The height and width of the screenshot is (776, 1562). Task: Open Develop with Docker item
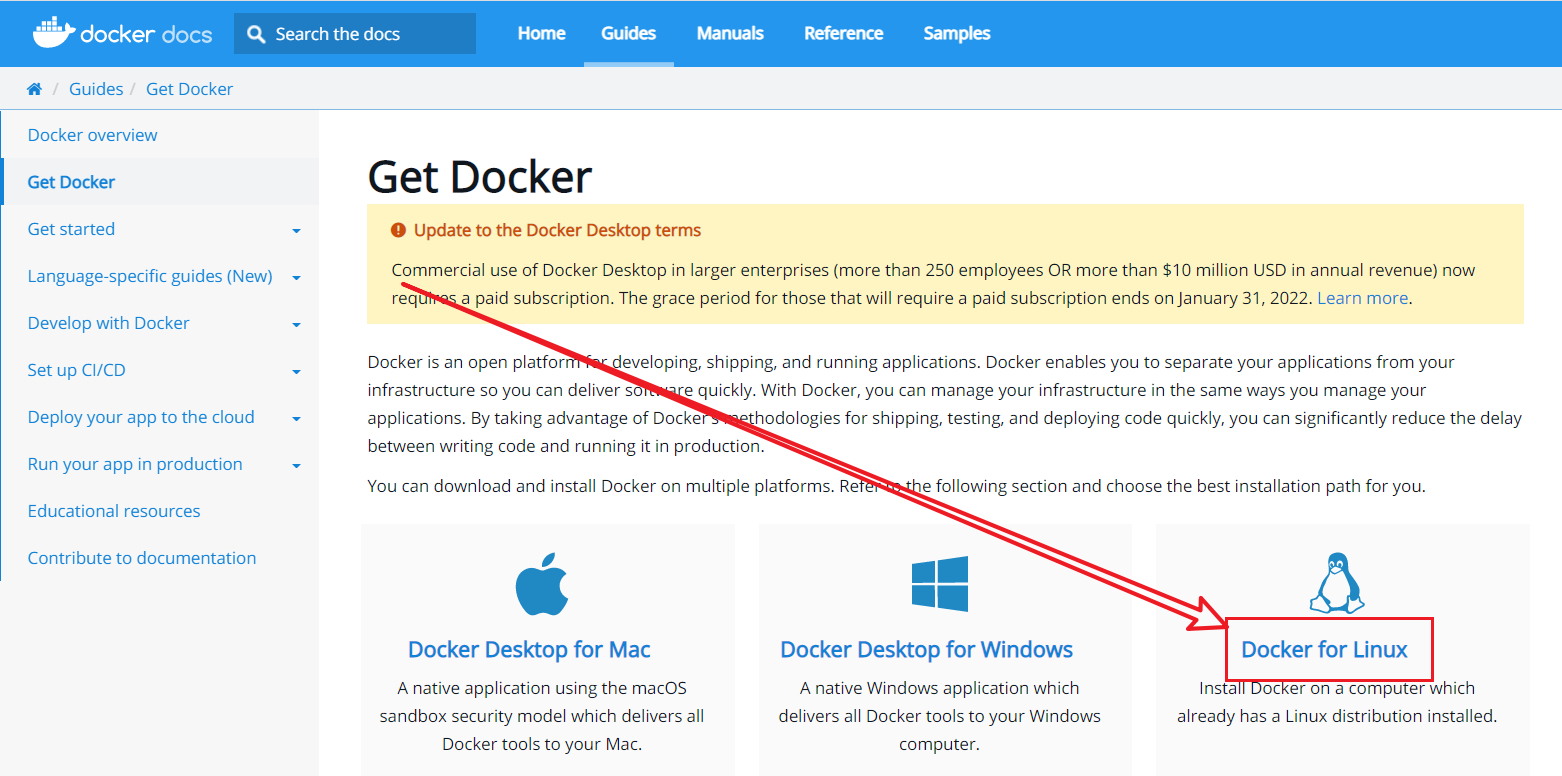[x=109, y=323]
